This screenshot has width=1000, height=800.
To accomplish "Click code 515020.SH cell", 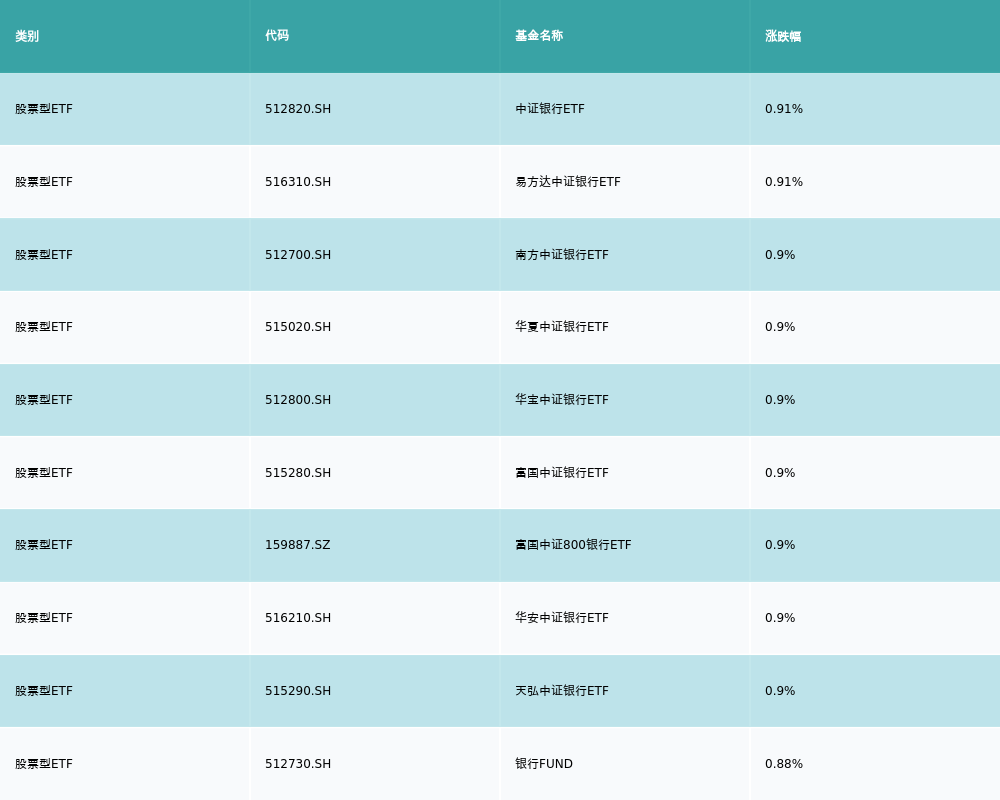I will point(298,327).
